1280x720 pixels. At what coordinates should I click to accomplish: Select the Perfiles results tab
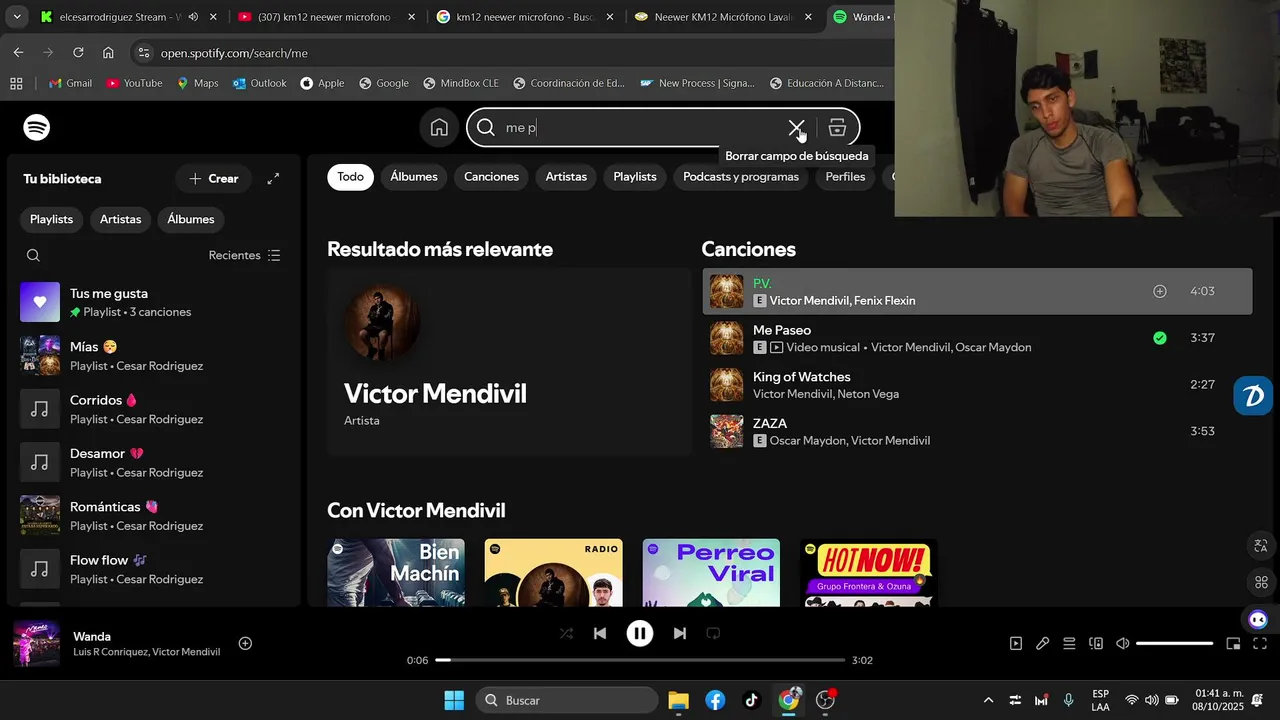(x=845, y=177)
